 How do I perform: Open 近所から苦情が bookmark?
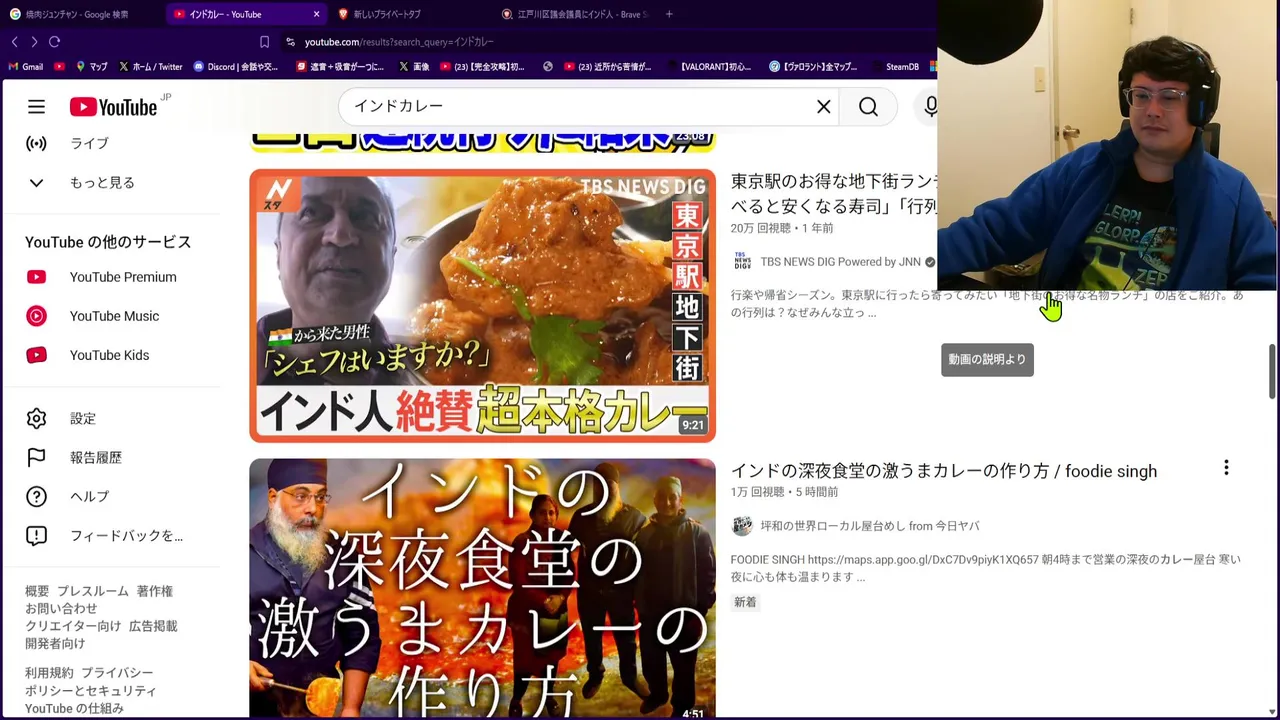pyautogui.click(x=607, y=67)
